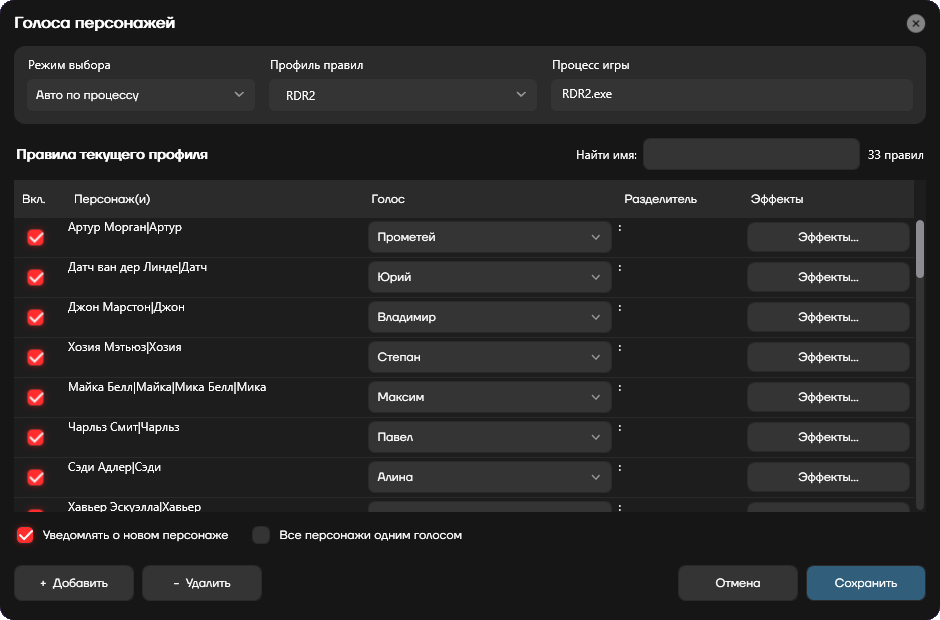The image size is (940, 620).
Task: Toggle Уведомлять о новом персонаже checkbox
Action: [x=25, y=535]
